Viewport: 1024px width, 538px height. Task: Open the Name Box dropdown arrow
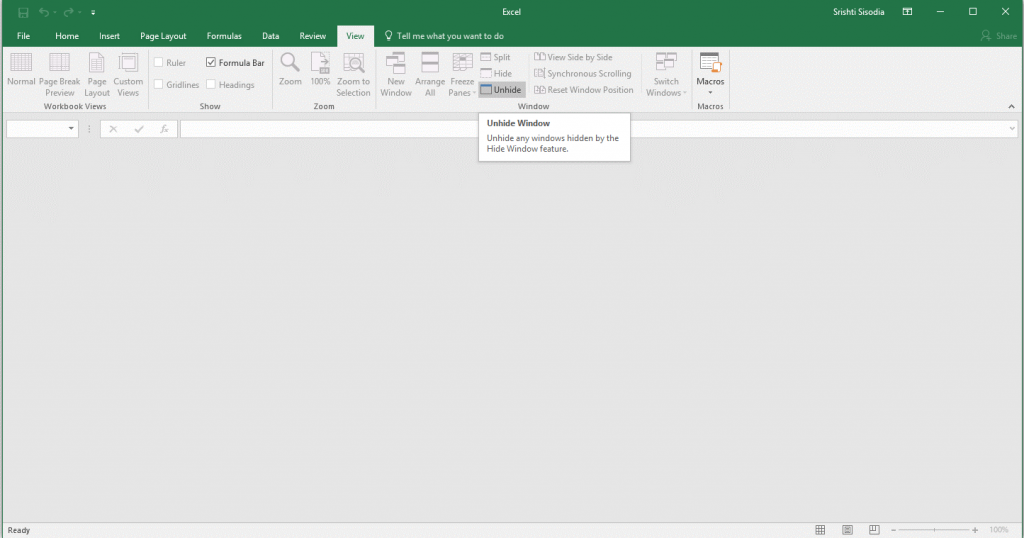71,129
